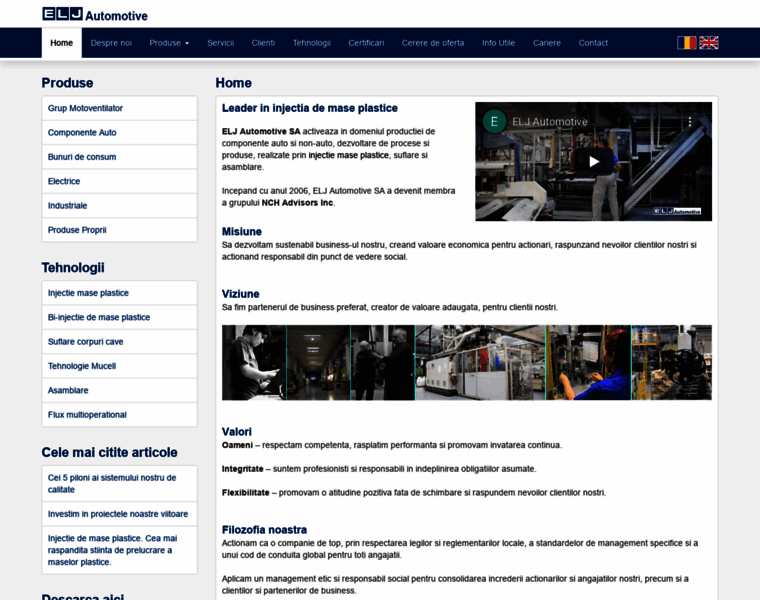The height and width of the screenshot is (600, 760).
Task: Click the factory photo collage banner
Action: pos(467,363)
